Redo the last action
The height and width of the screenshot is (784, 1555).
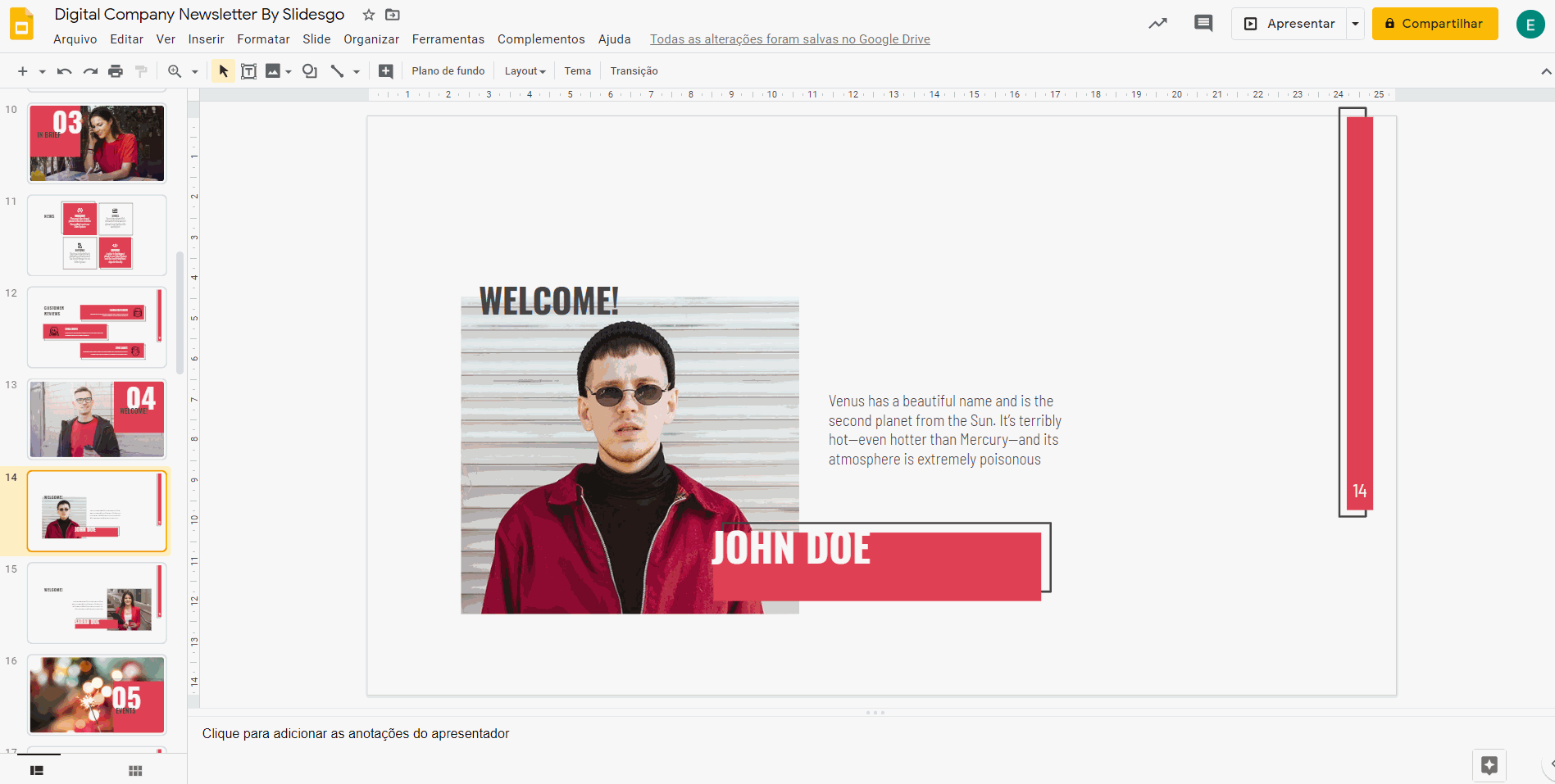coord(90,71)
